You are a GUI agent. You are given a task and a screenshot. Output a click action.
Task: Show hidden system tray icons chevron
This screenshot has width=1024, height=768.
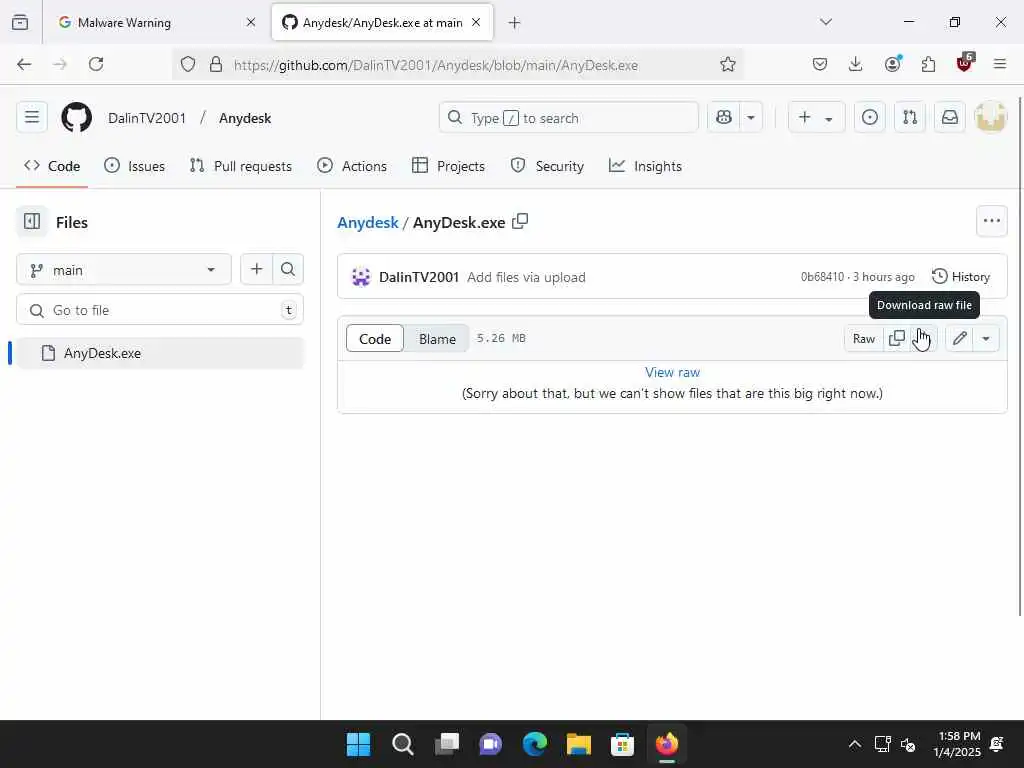click(x=854, y=744)
